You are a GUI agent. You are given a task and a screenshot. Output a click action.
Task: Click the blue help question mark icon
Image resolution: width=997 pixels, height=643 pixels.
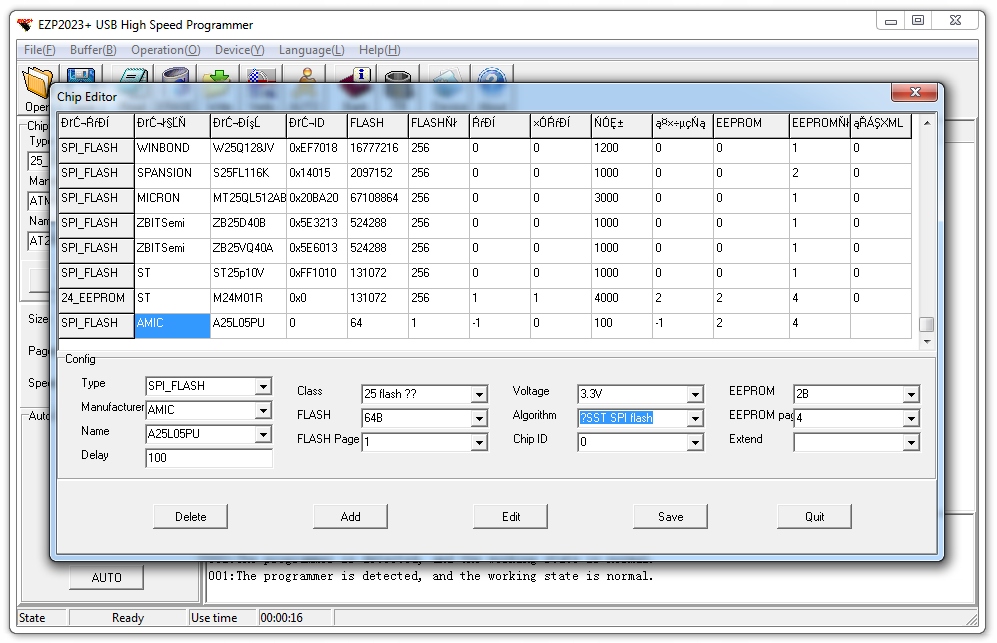[490, 76]
